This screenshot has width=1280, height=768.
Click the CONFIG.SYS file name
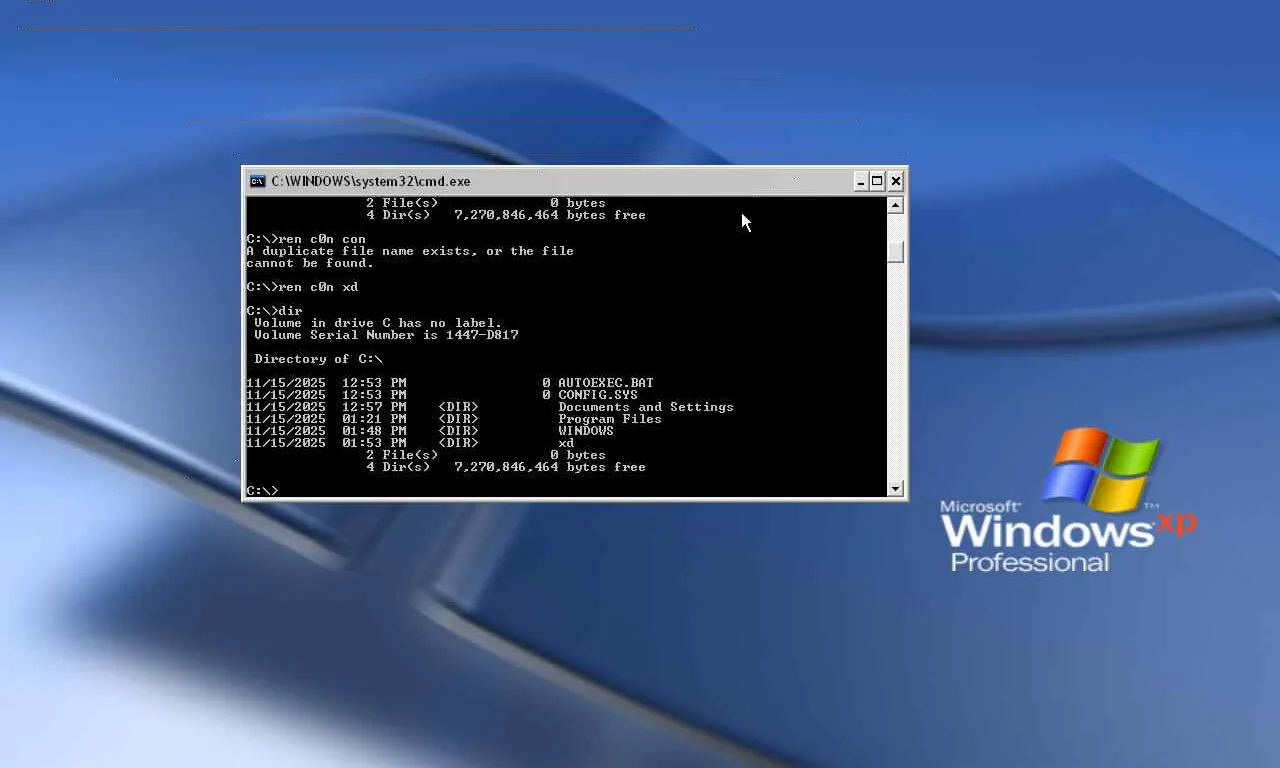coord(598,395)
